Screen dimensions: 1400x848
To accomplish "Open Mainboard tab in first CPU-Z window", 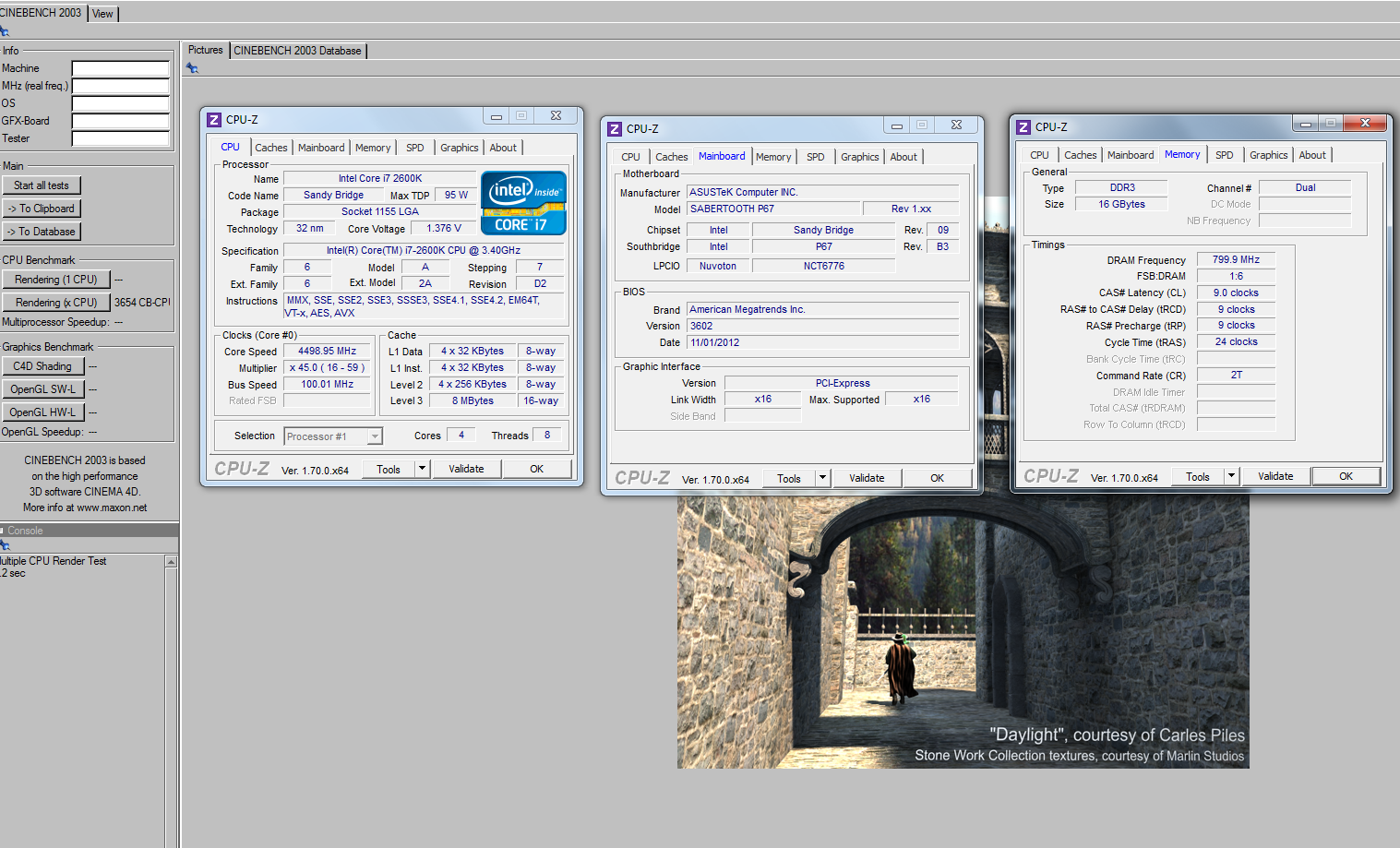I will point(321,148).
